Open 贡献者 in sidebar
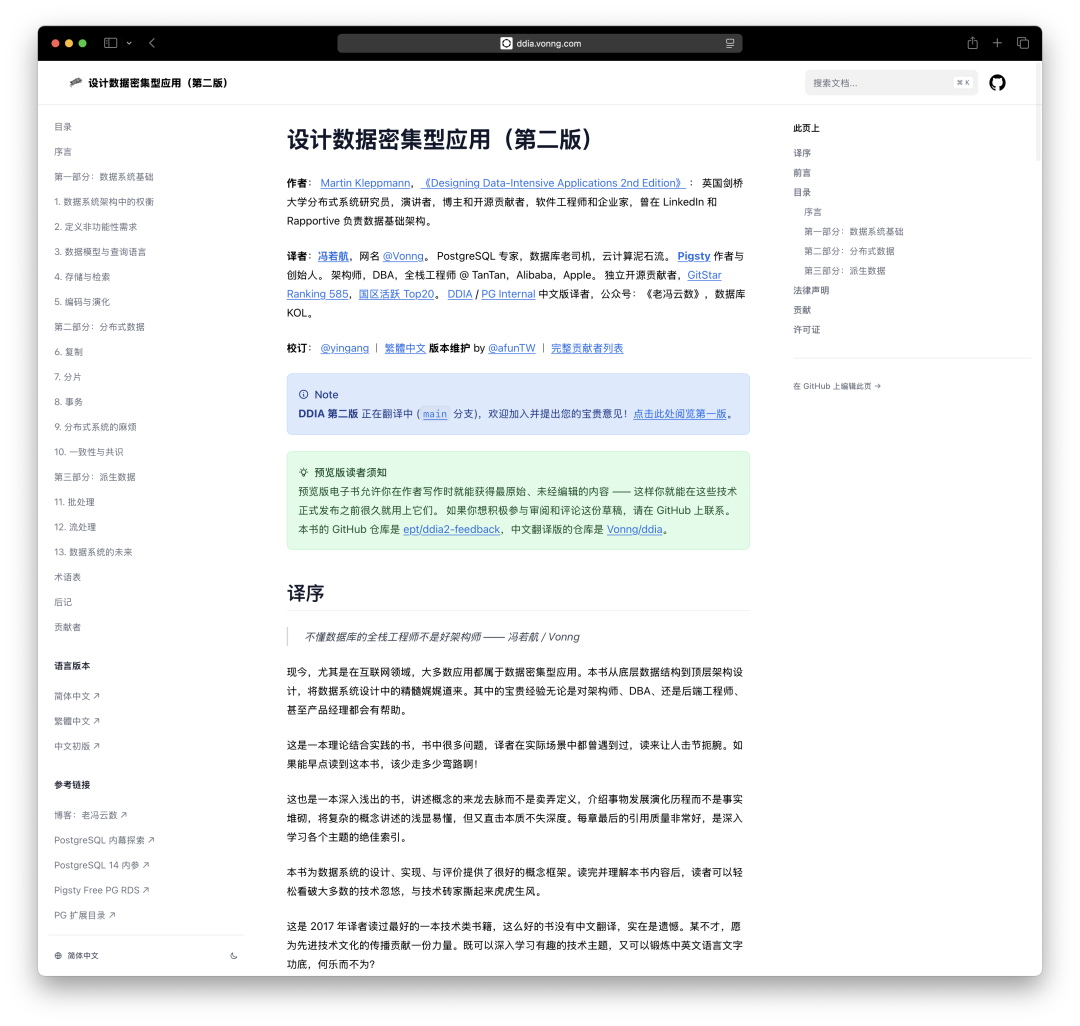The image size is (1080, 1026). (x=68, y=627)
